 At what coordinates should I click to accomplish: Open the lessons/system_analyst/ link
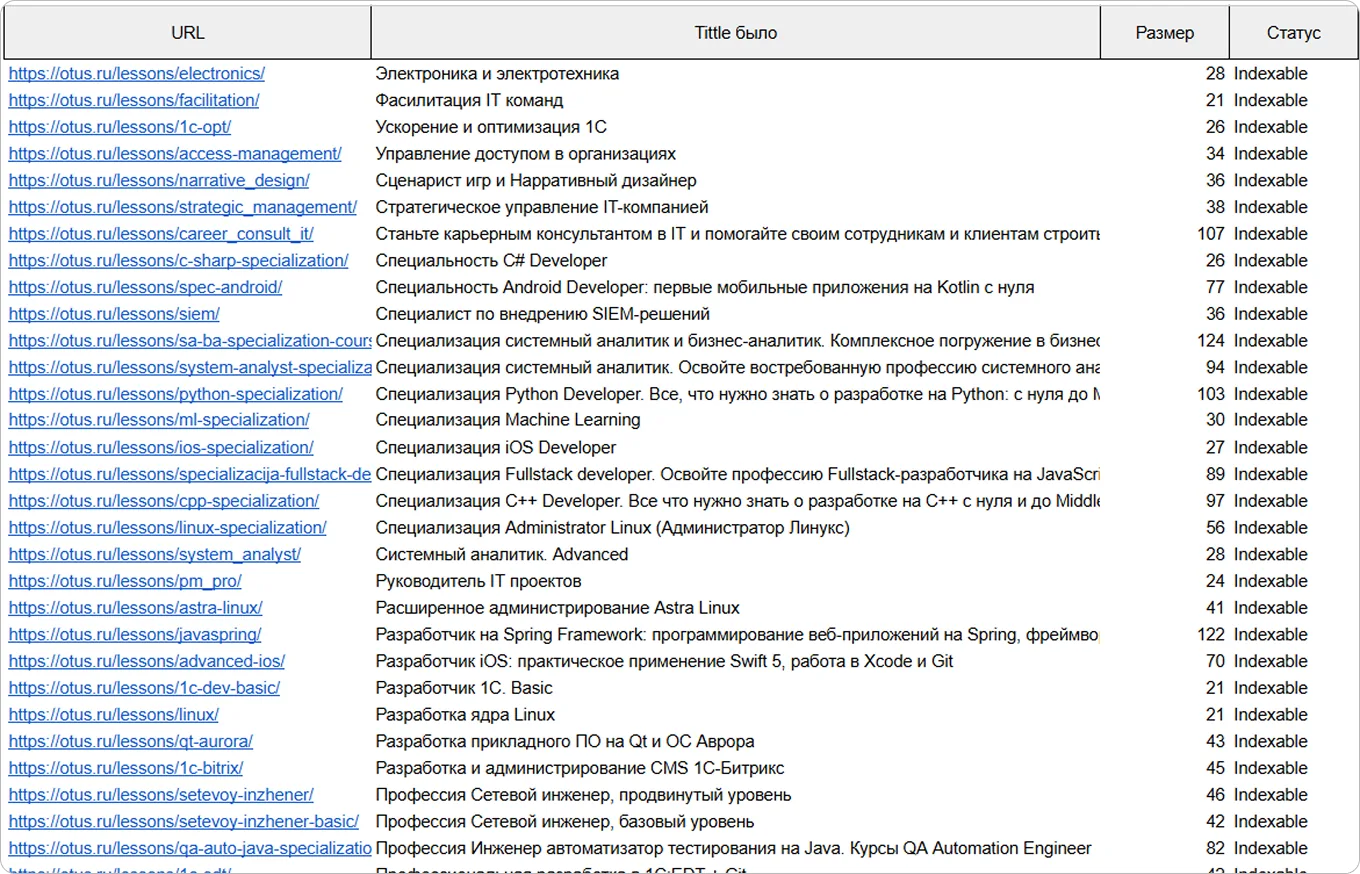(x=155, y=554)
